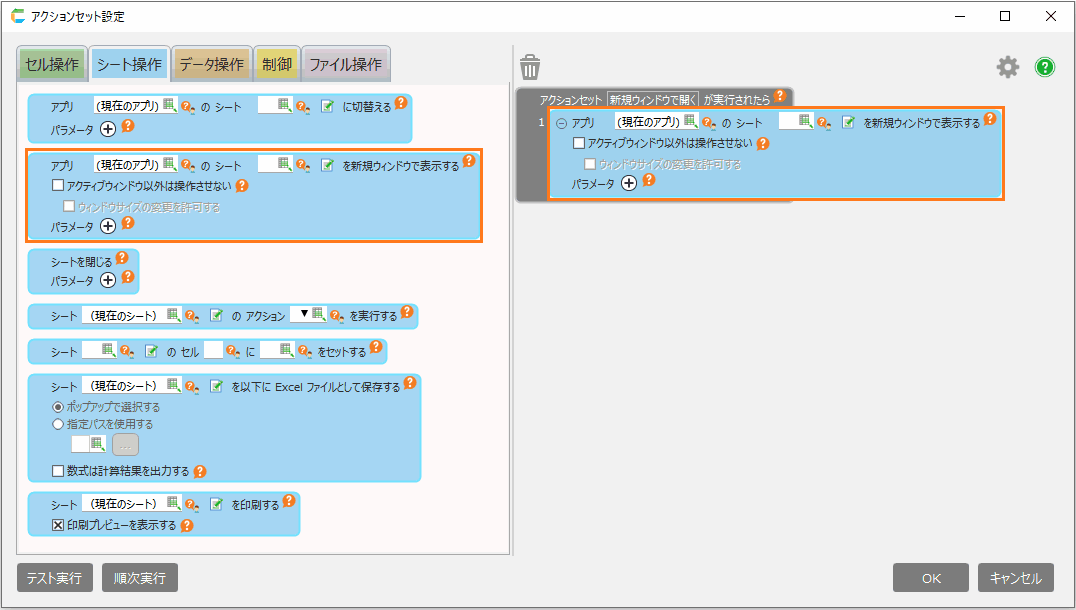Open the ファイル操作 tab
The height and width of the screenshot is (610, 1076).
coord(345,65)
